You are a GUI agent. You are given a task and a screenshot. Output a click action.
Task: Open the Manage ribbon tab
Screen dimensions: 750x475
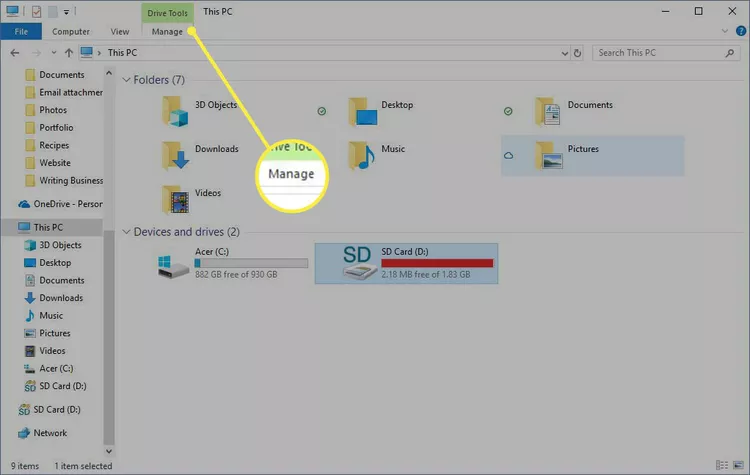167,32
